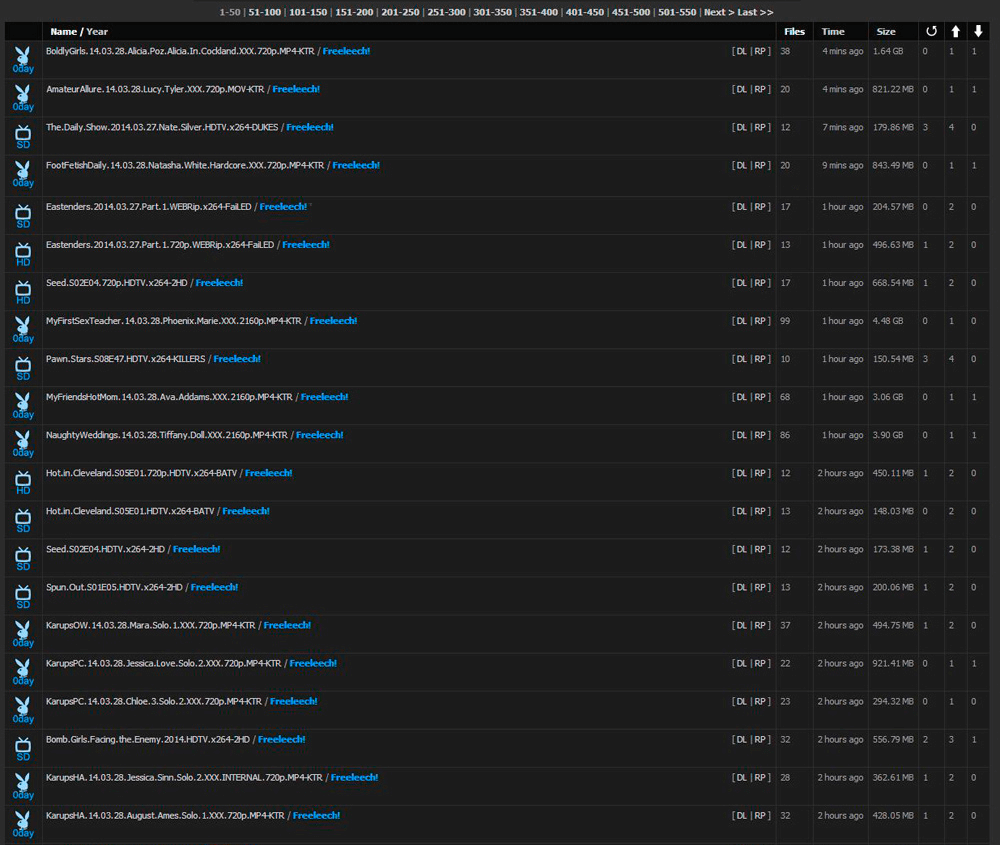Click the SD TV icon for The Daily Show

click(x=23, y=136)
